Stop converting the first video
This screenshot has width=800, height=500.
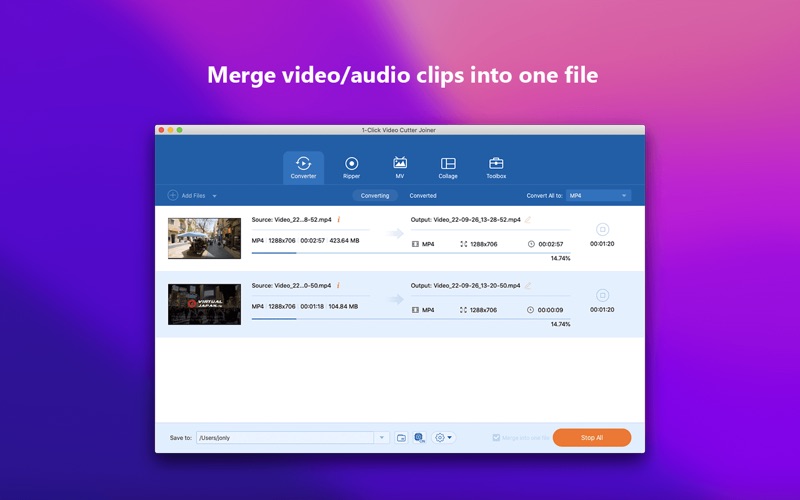coord(602,230)
